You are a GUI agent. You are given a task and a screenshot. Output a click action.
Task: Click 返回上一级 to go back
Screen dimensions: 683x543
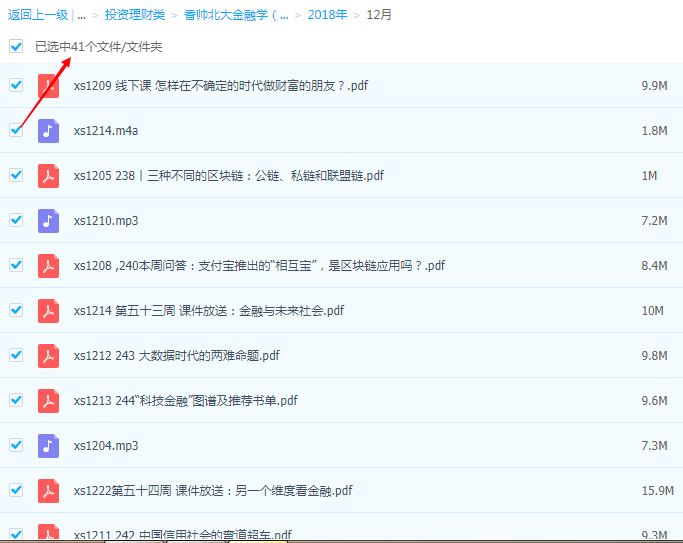coord(37,15)
